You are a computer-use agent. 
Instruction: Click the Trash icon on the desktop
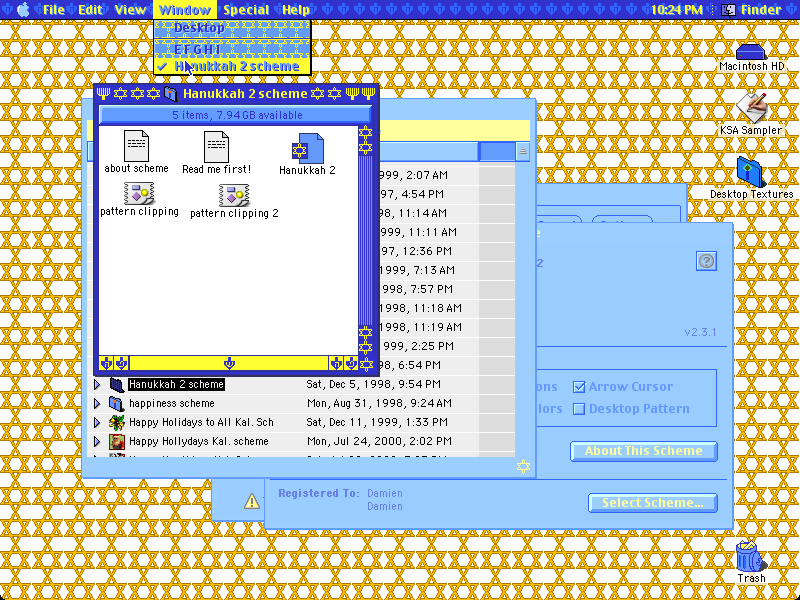point(751,557)
